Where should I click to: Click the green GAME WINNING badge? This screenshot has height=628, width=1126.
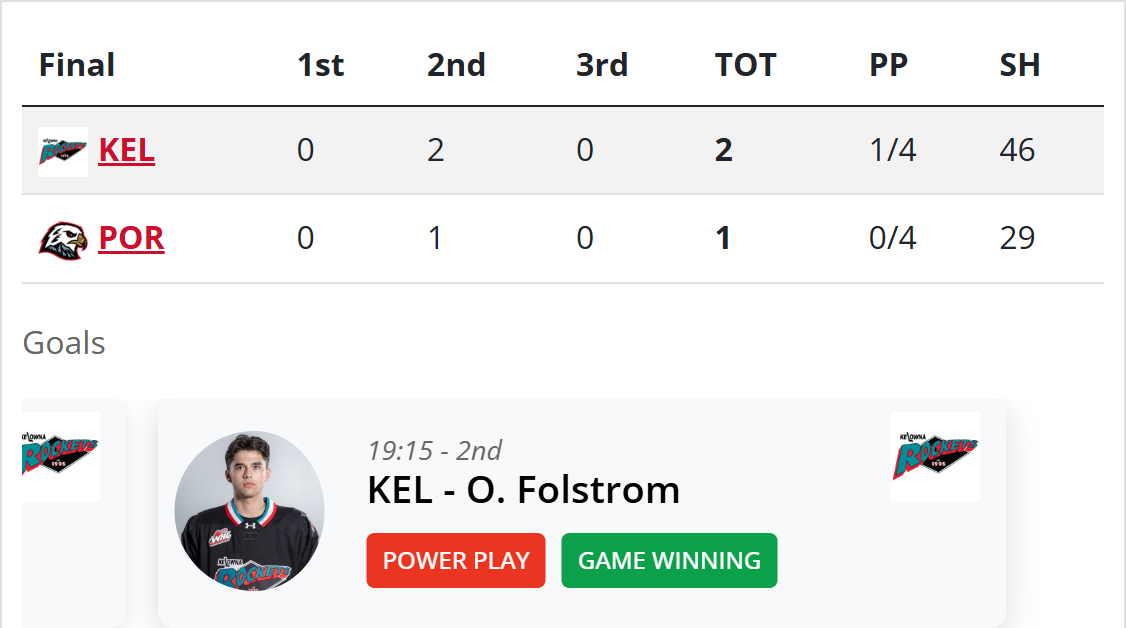pos(669,561)
